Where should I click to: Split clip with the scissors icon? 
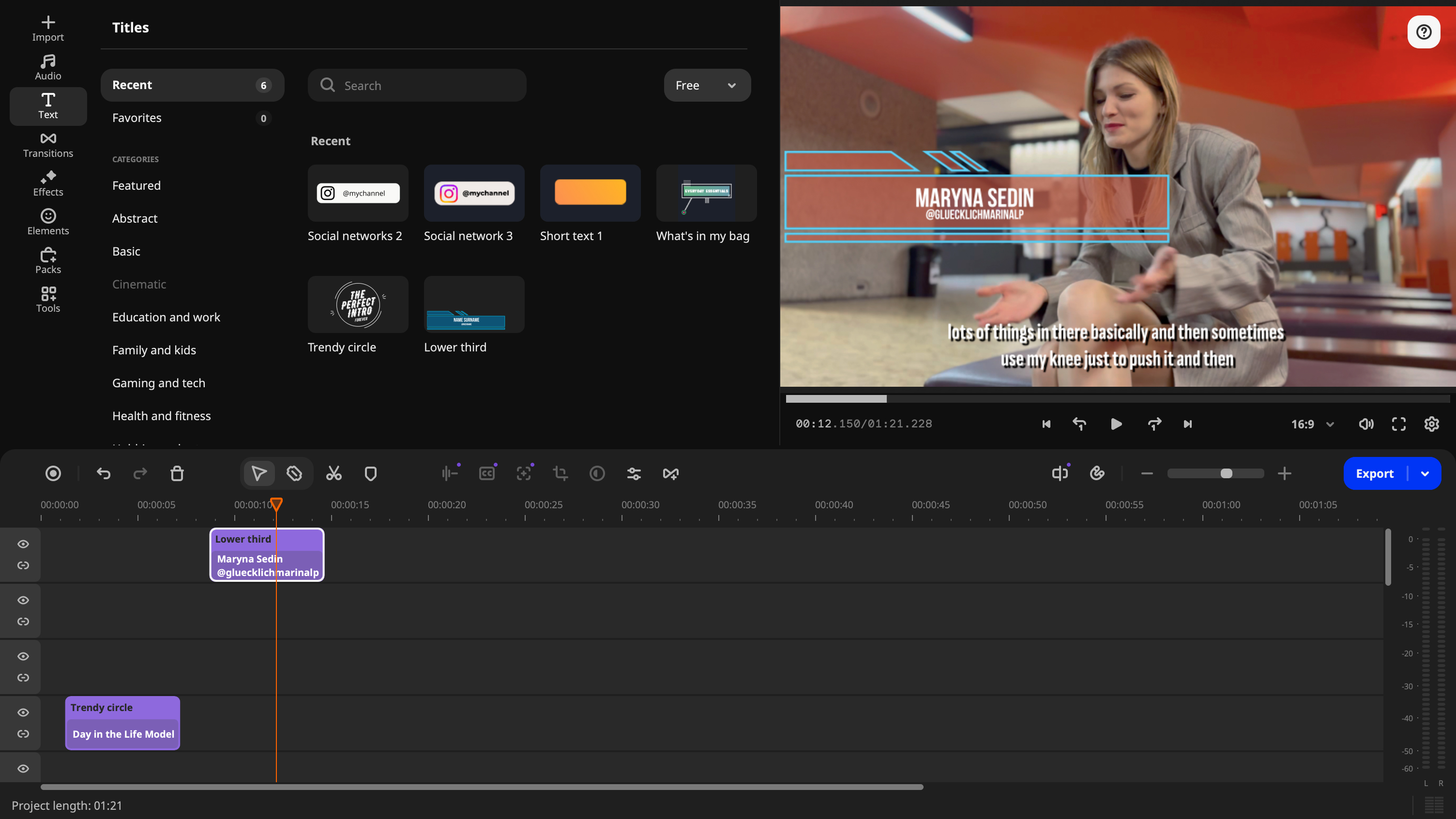[x=334, y=473]
